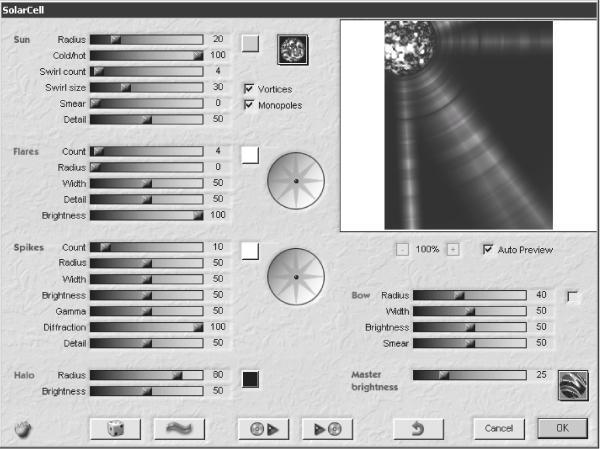Click the undo arrow reset button
The image size is (600, 449).
coord(419,429)
